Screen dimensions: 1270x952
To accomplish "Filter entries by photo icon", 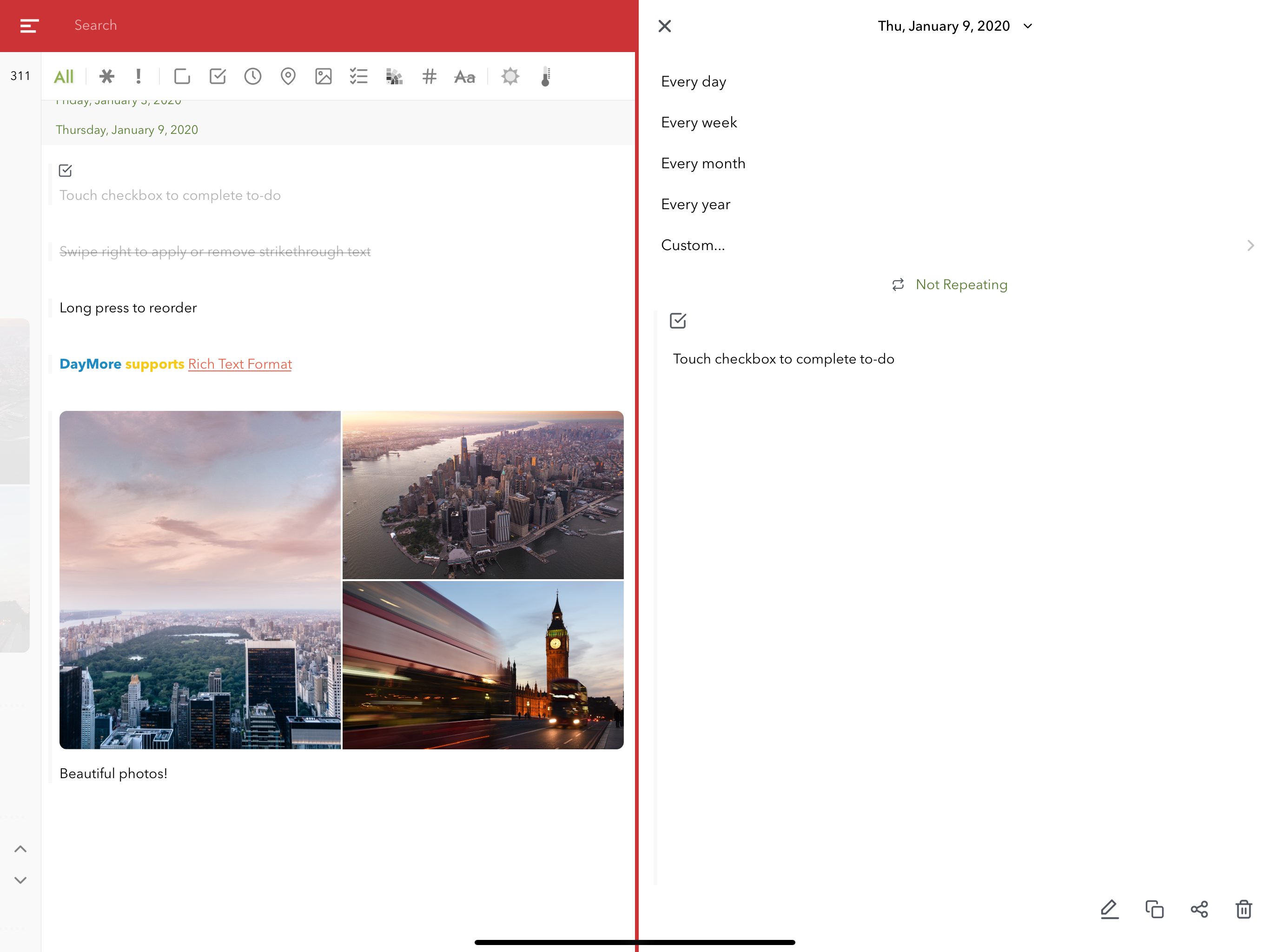I will point(323,76).
